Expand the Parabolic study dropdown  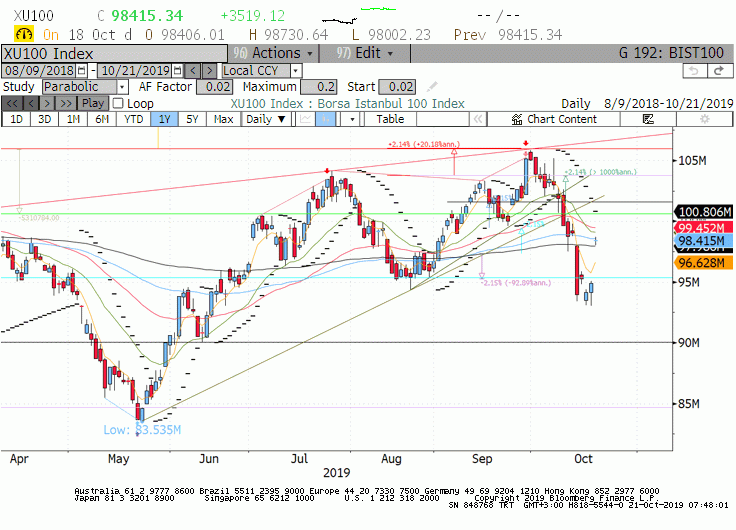point(122,87)
